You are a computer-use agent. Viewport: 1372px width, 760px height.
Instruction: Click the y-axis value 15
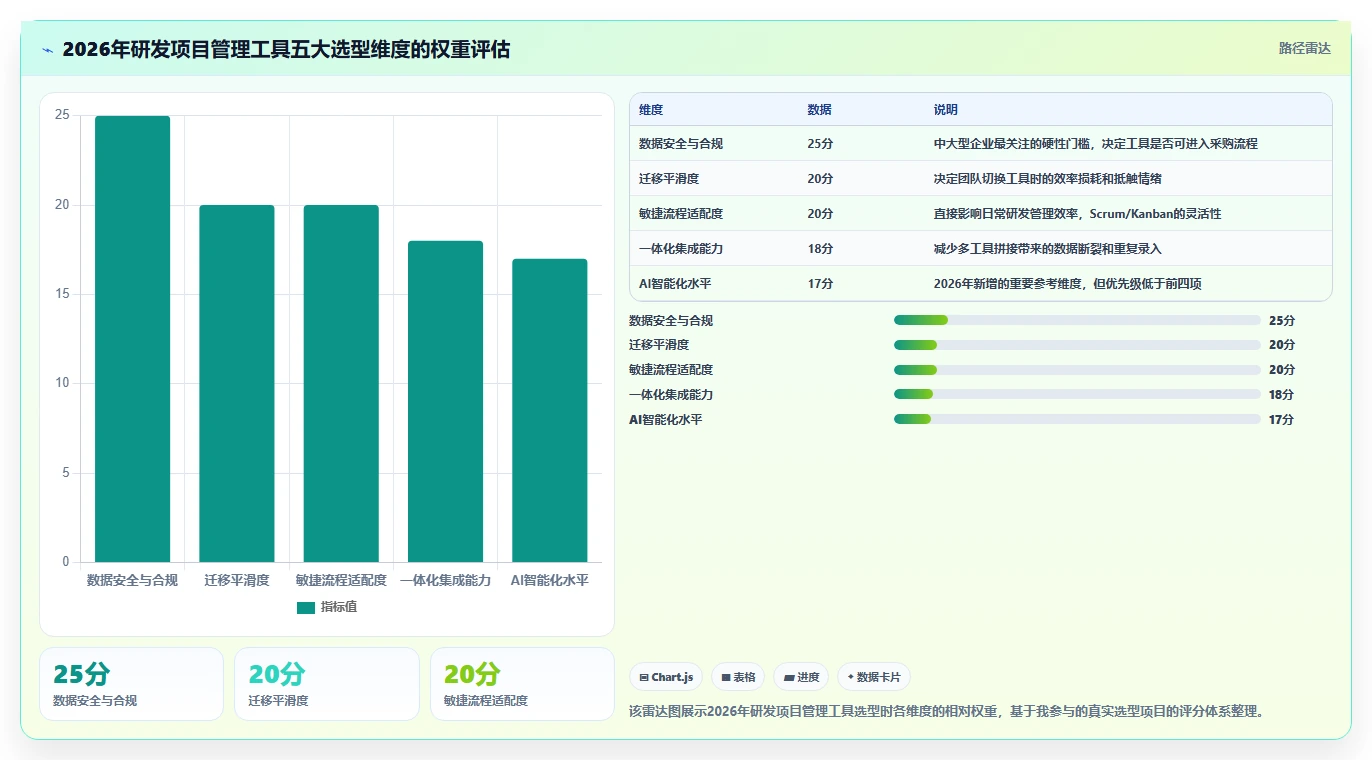click(62, 294)
